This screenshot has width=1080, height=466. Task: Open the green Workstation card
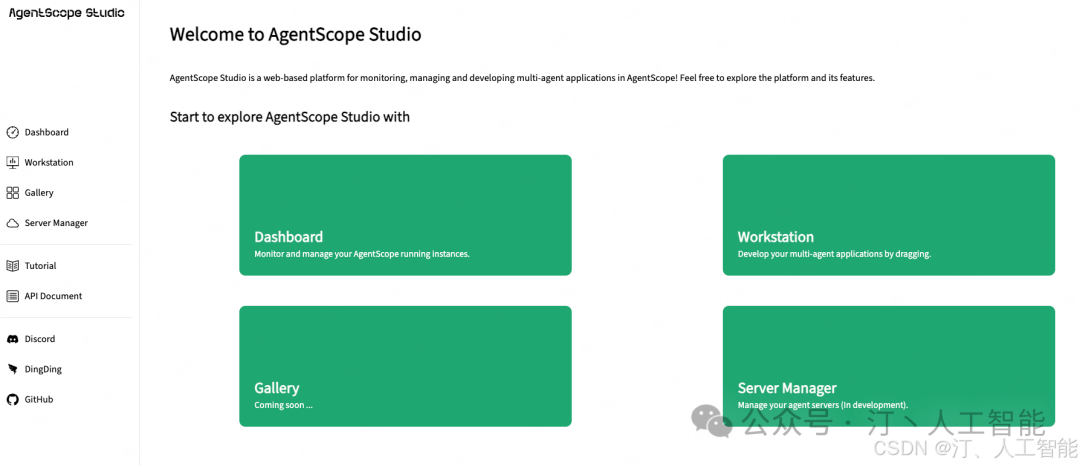pyautogui.click(x=889, y=215)
